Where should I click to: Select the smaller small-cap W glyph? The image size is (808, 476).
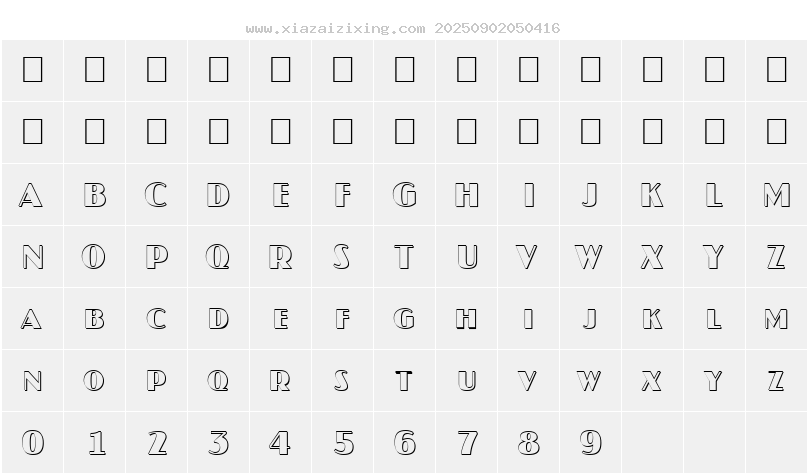[x=589, y=381]
